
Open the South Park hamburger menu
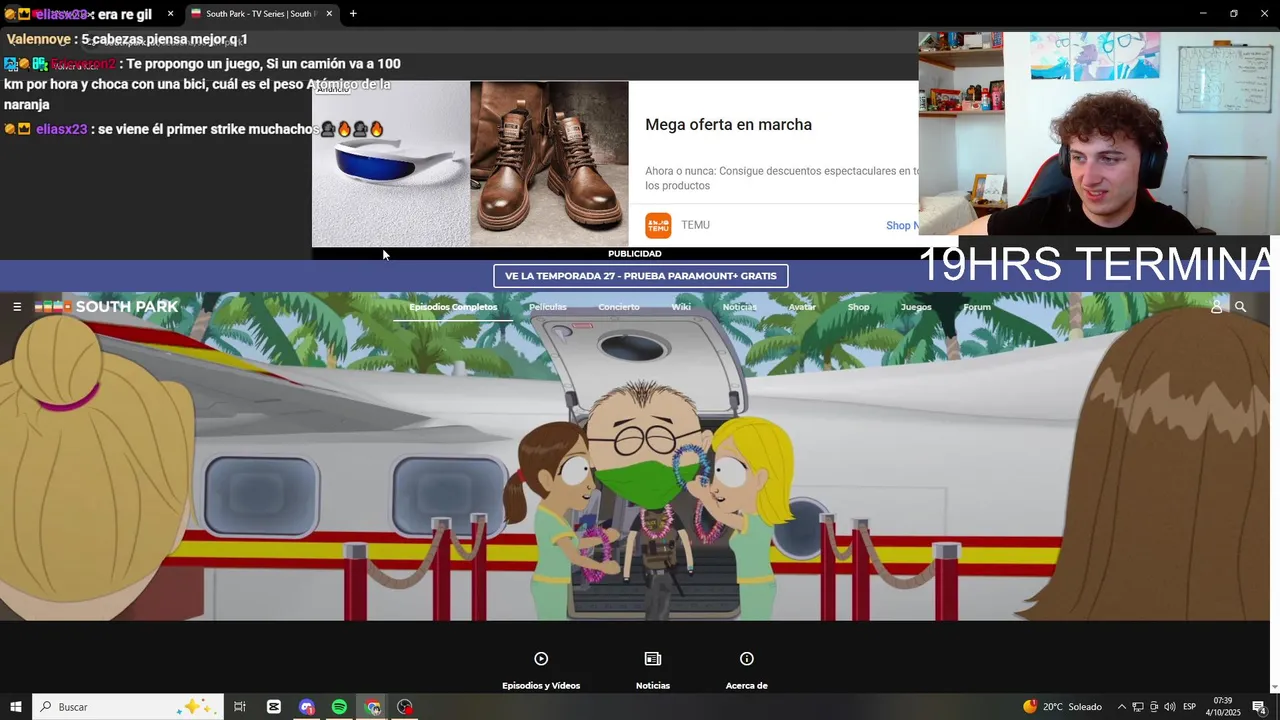17,307
